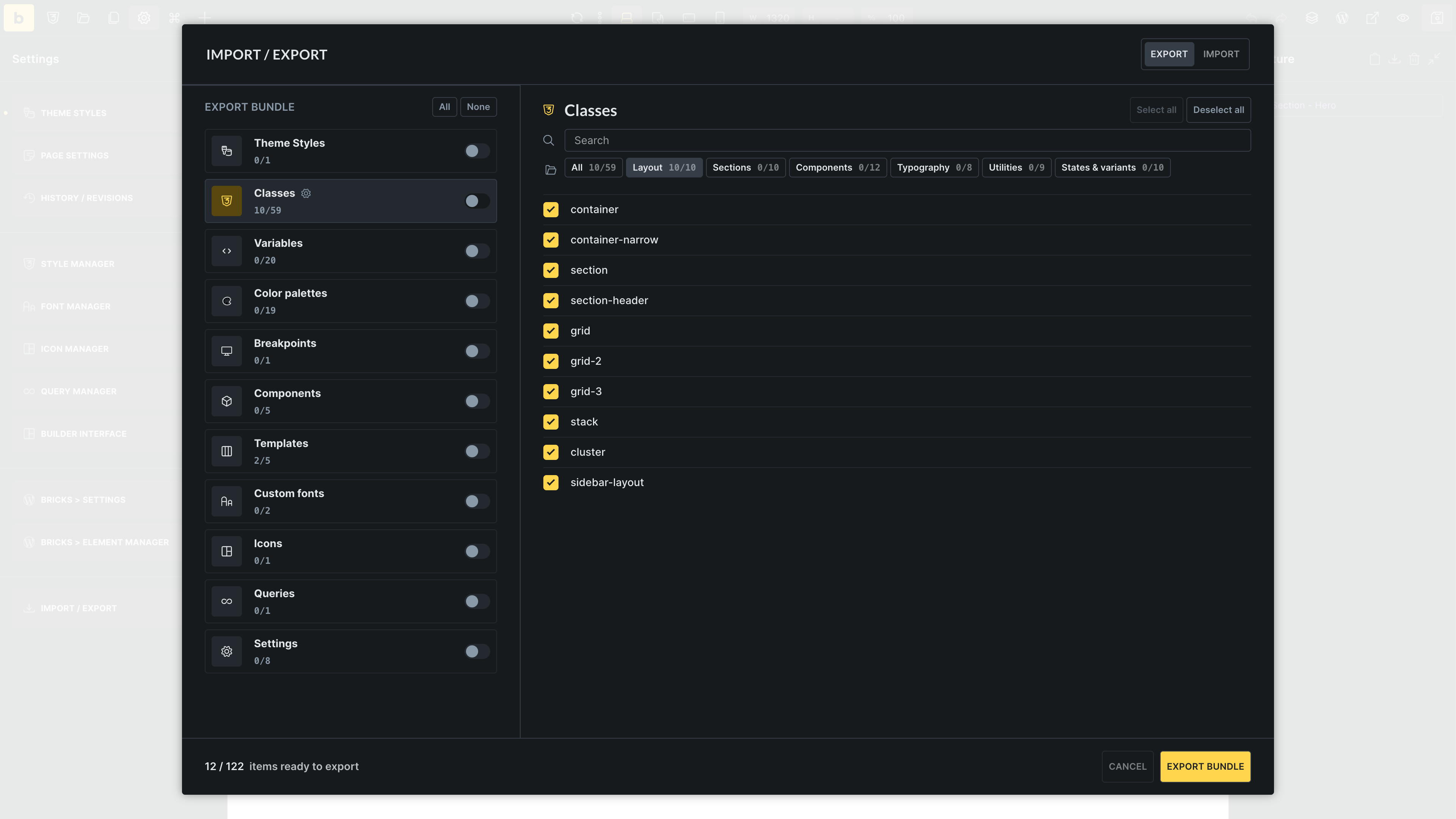
Task: Filter classes by Sections category
Action: coord(745,167)
